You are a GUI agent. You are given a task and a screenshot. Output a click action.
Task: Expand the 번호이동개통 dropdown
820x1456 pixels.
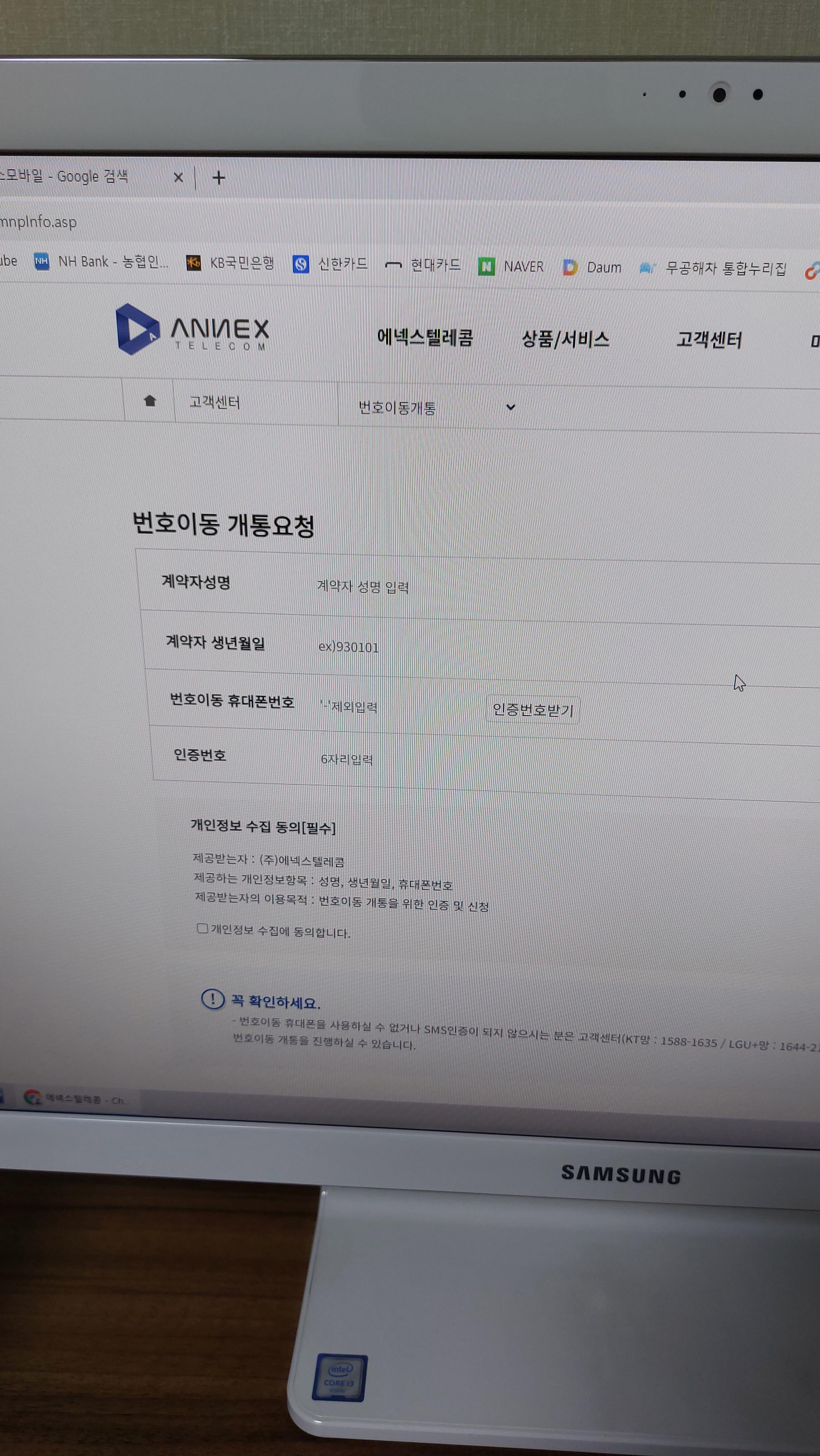pos(510,407)
